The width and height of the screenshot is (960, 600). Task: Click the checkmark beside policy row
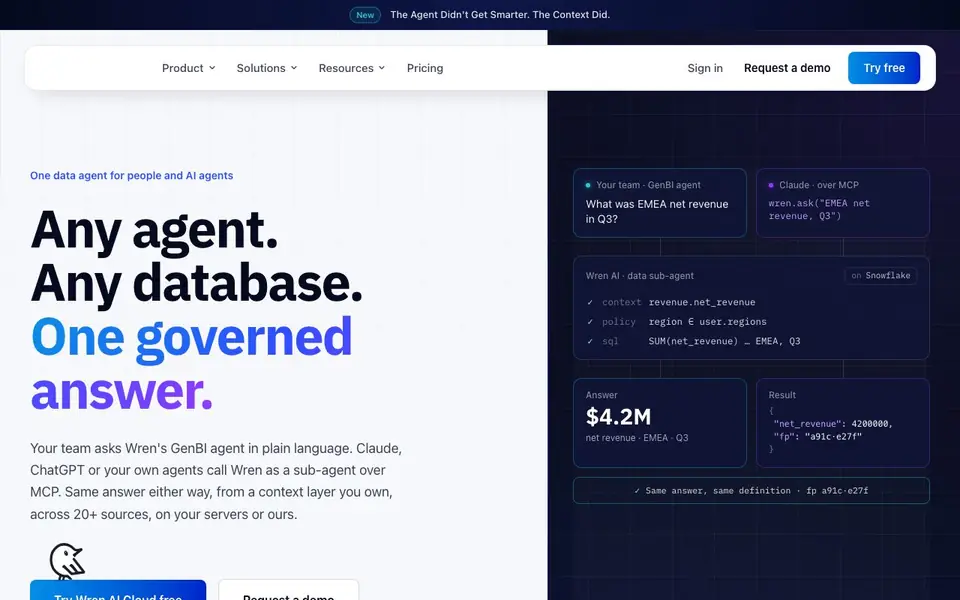(x=590, y=322)
